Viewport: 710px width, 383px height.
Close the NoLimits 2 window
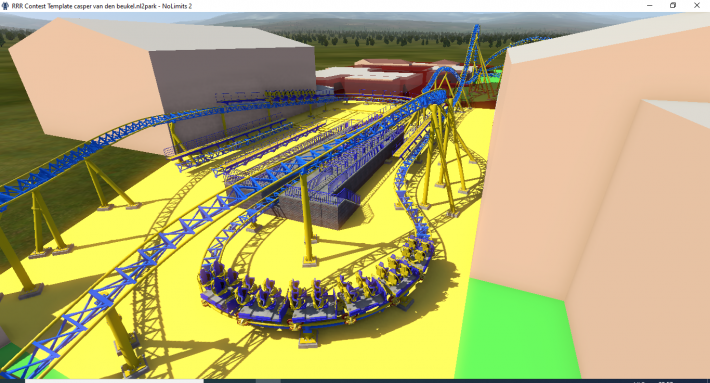click(697, 6)
